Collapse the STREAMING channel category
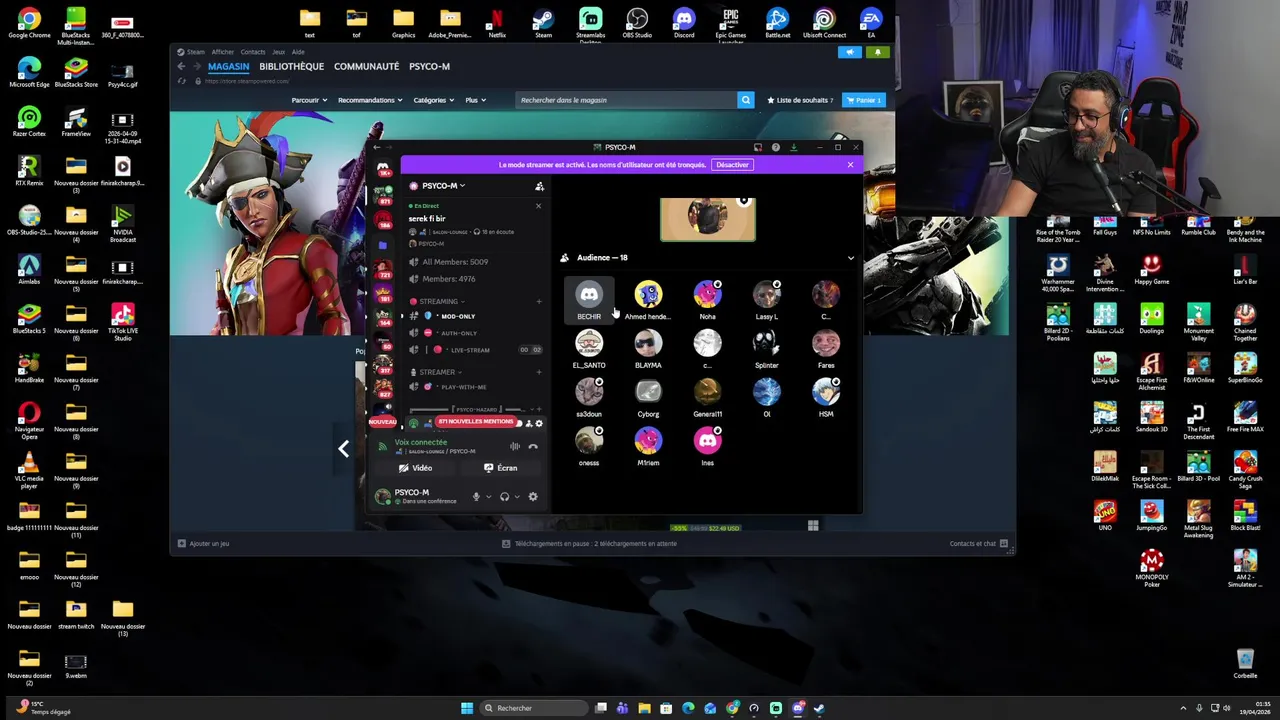 tap(438, 301)
